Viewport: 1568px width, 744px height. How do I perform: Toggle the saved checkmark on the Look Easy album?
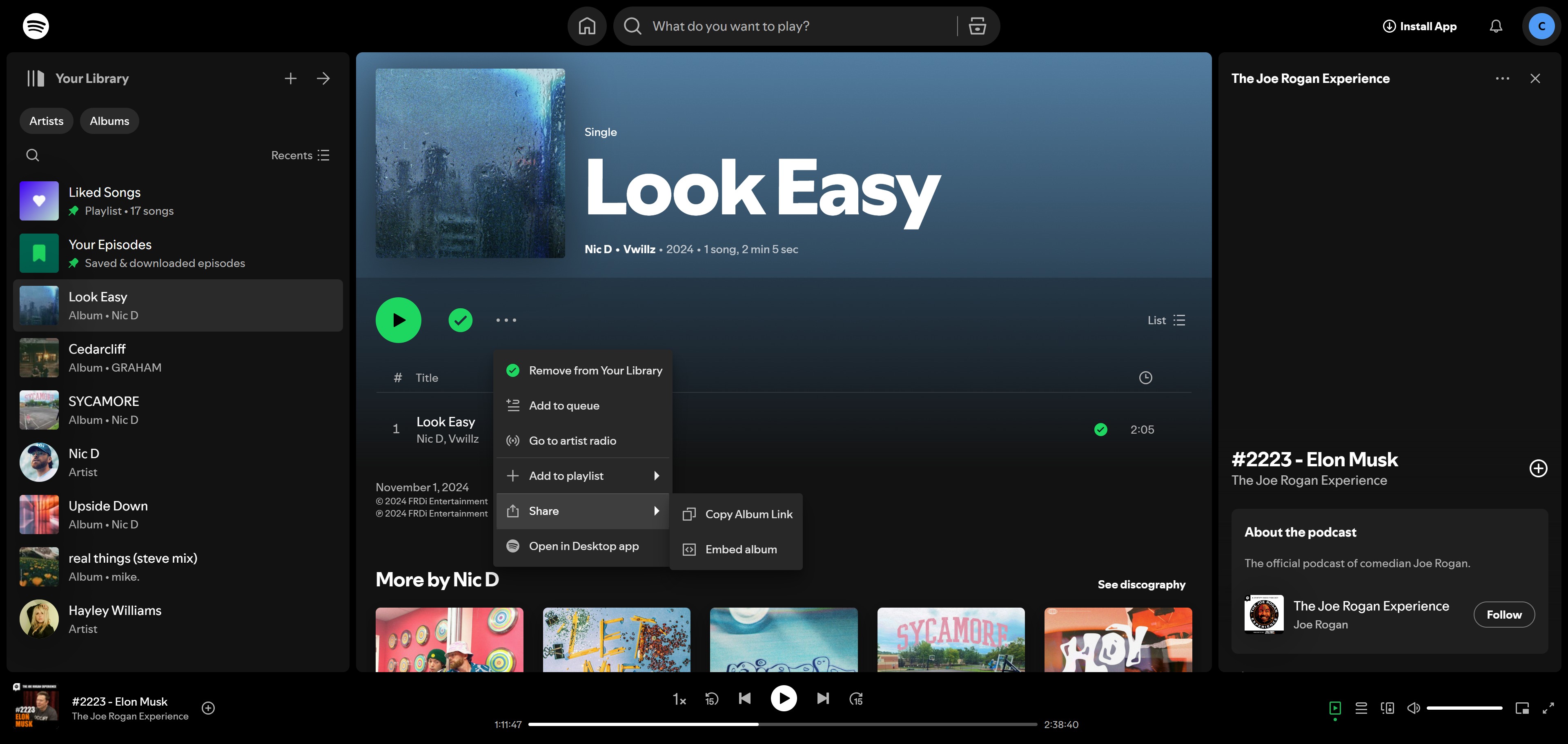[460, 320]
